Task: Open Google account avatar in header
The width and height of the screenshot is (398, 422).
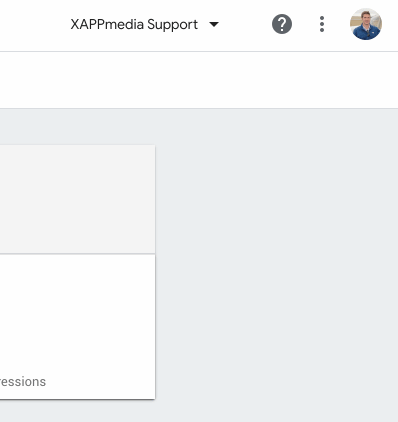Action: pos(366,24)
